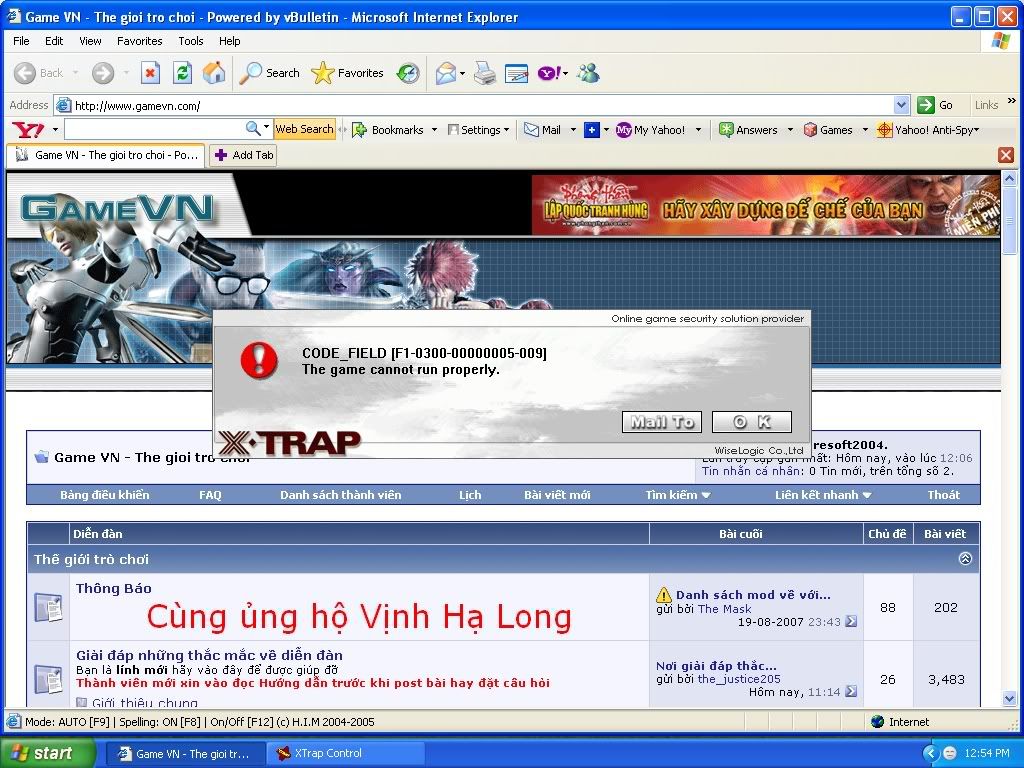Switch to Game VN taskbar item

click(186, 754)
